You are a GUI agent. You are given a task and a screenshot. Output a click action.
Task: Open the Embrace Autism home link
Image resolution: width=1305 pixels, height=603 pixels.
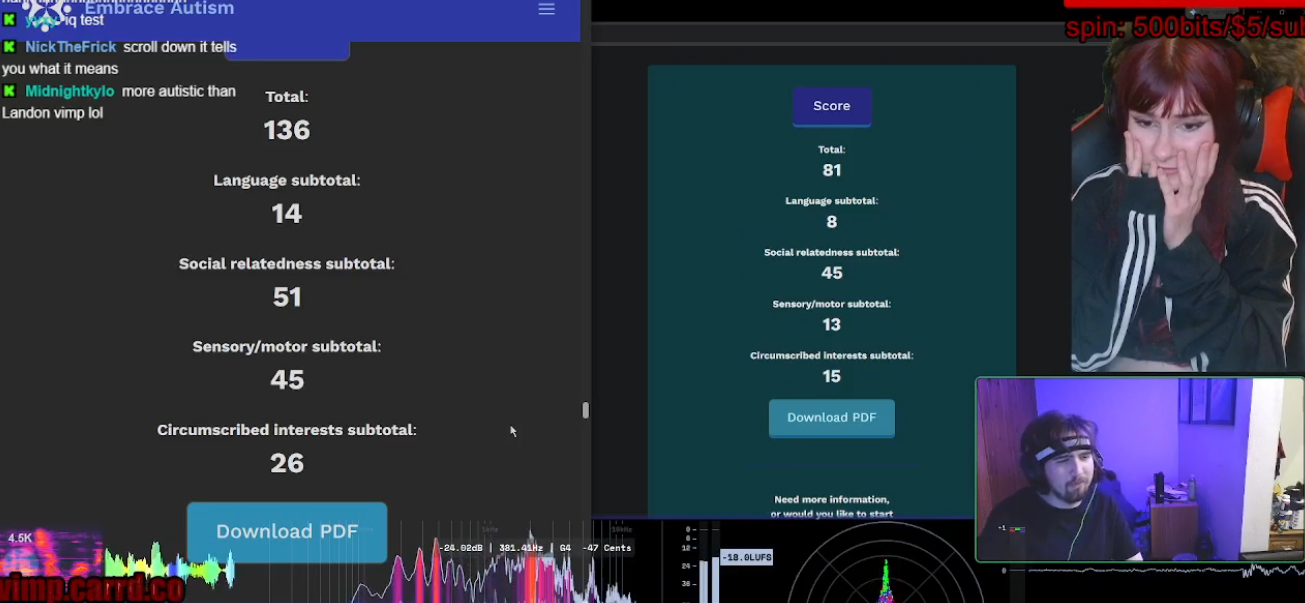click(x=159, y=9)
